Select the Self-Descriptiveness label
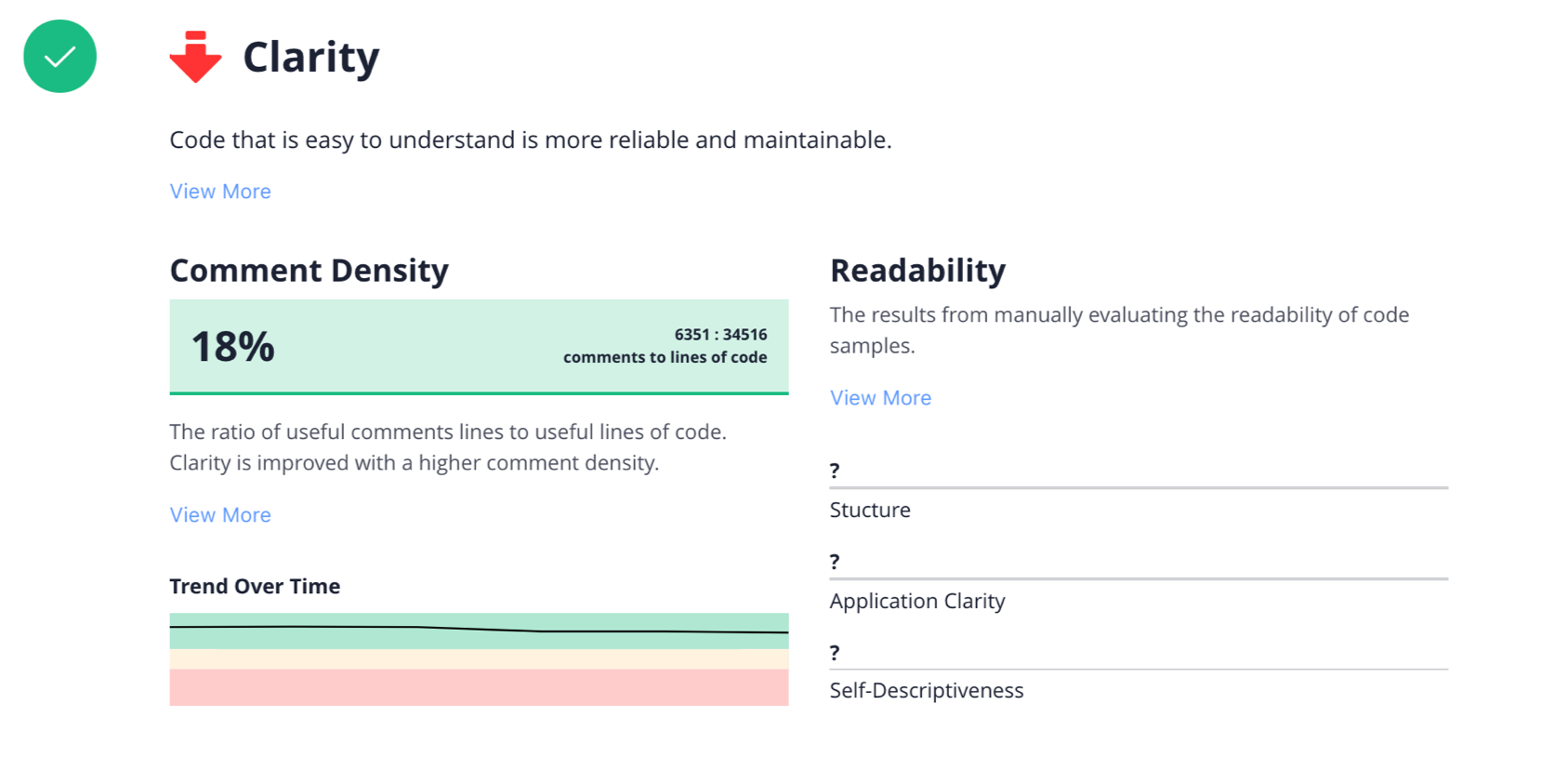The height and width of the screenshot is (757, 1568). tap(927, 691)
